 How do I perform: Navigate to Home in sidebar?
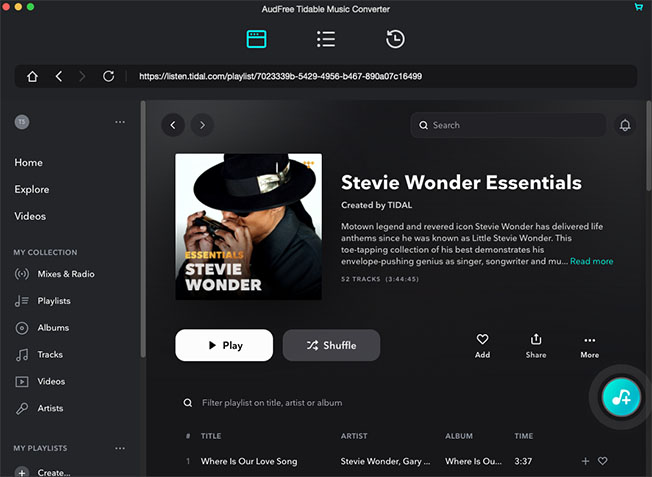(28, 163)
